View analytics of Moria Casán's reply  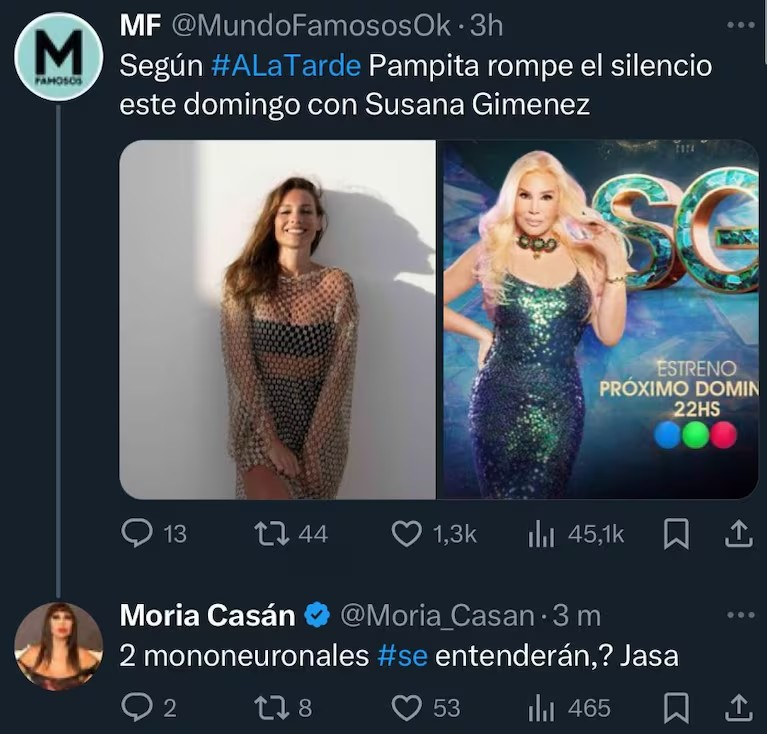click(x=541, y=708)
